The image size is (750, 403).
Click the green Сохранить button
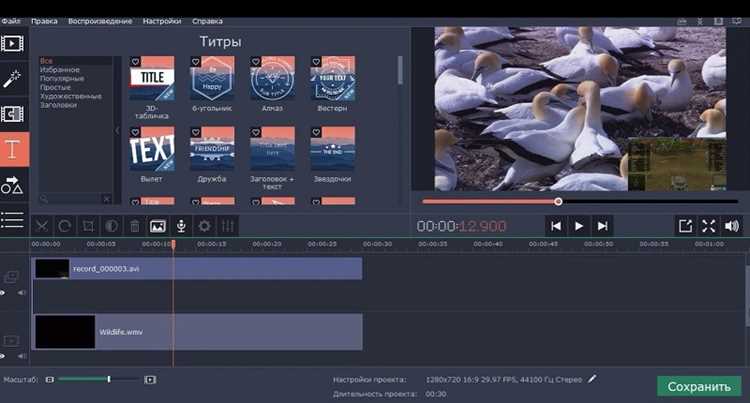click(x=699, y=386)
